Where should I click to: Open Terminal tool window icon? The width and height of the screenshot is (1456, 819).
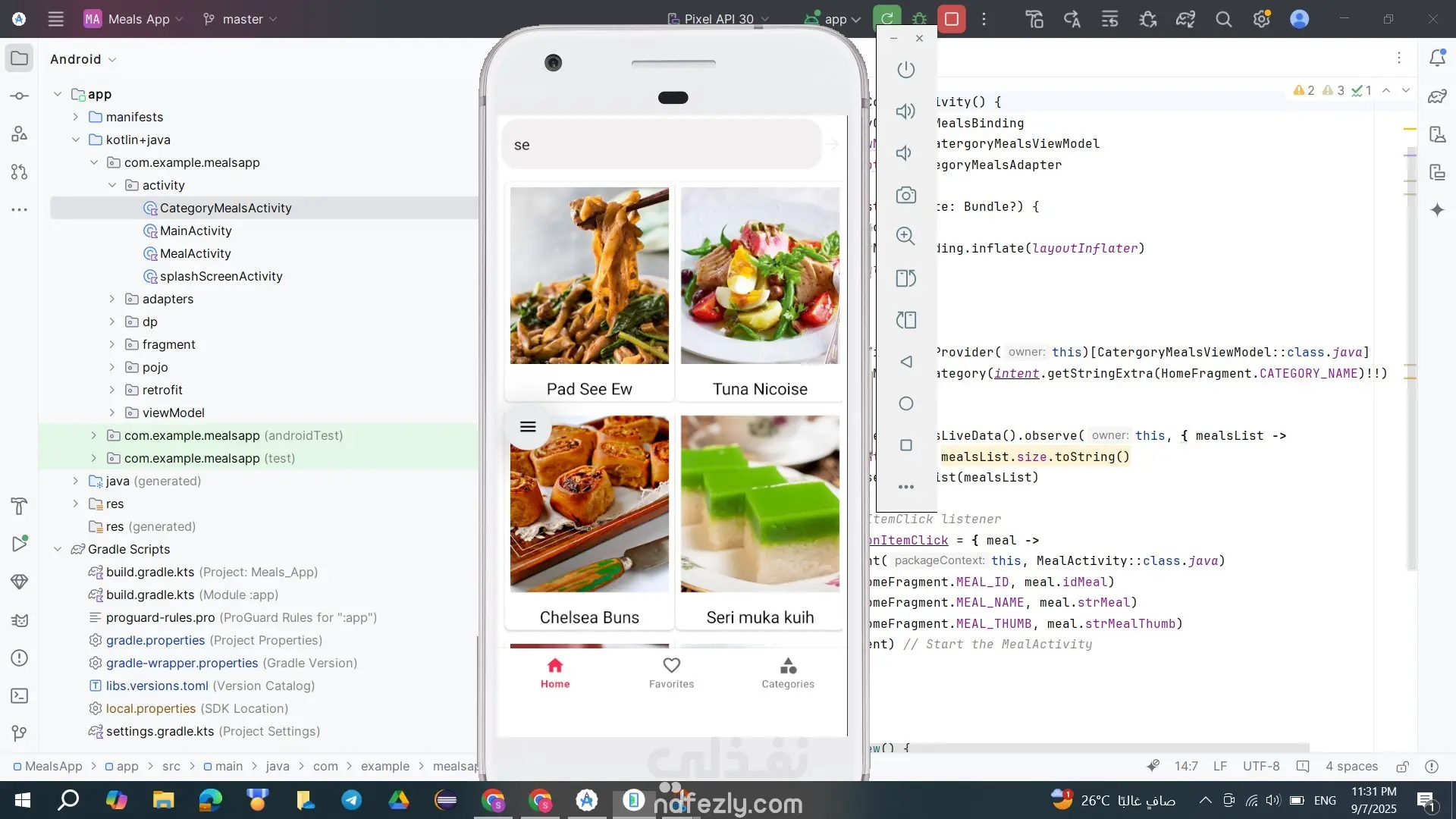click(20, 695)
